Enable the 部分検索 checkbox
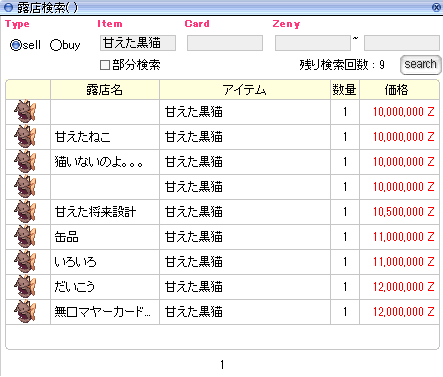This screenshot has width=443, height=377. point(105,65)
